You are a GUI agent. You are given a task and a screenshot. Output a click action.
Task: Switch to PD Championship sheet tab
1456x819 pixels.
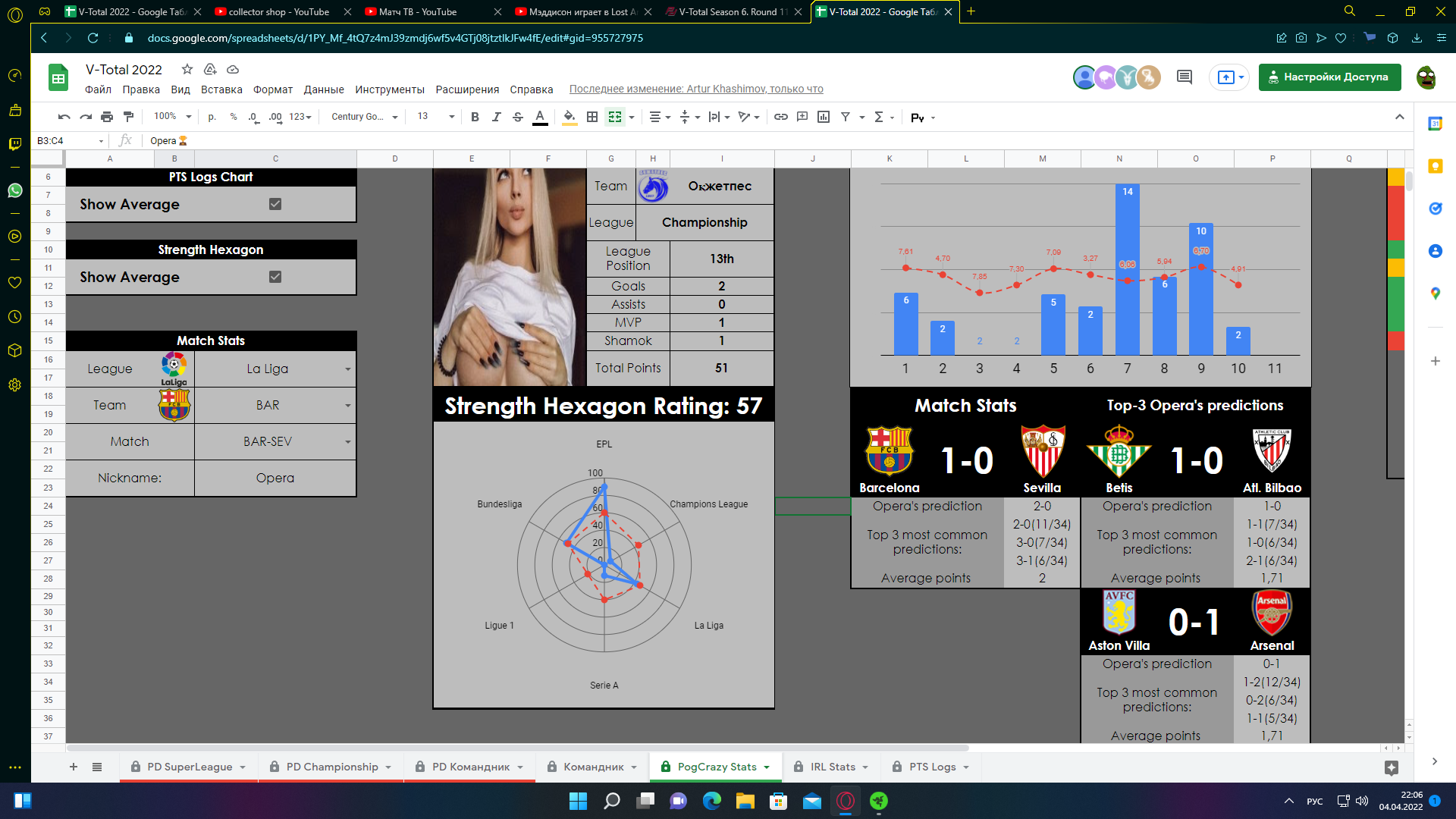pyautogui.click(x=331, y=767)
